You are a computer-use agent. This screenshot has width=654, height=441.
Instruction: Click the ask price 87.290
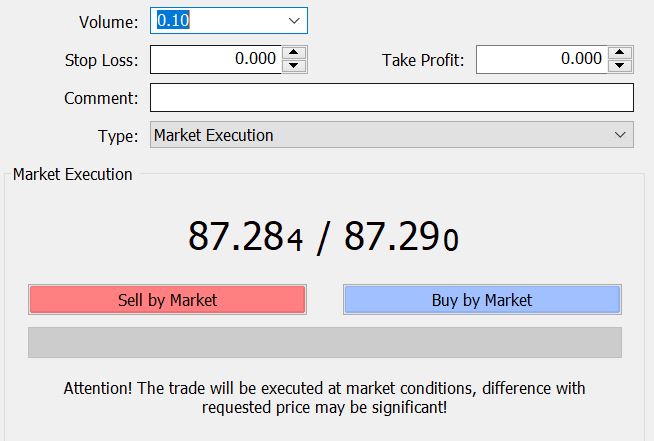point(401,237)
